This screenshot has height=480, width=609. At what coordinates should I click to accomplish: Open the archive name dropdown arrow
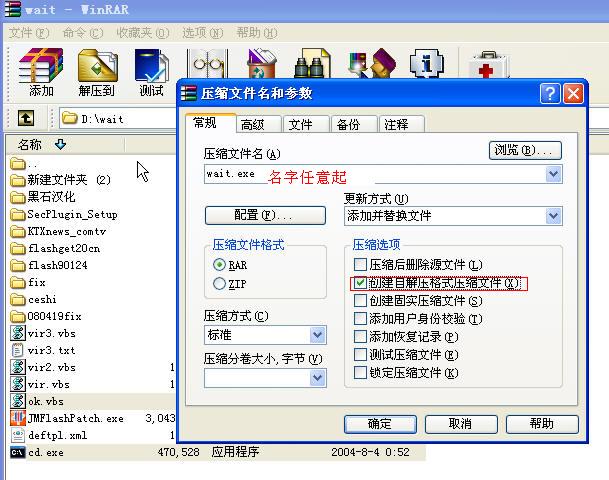click(553, 174)
